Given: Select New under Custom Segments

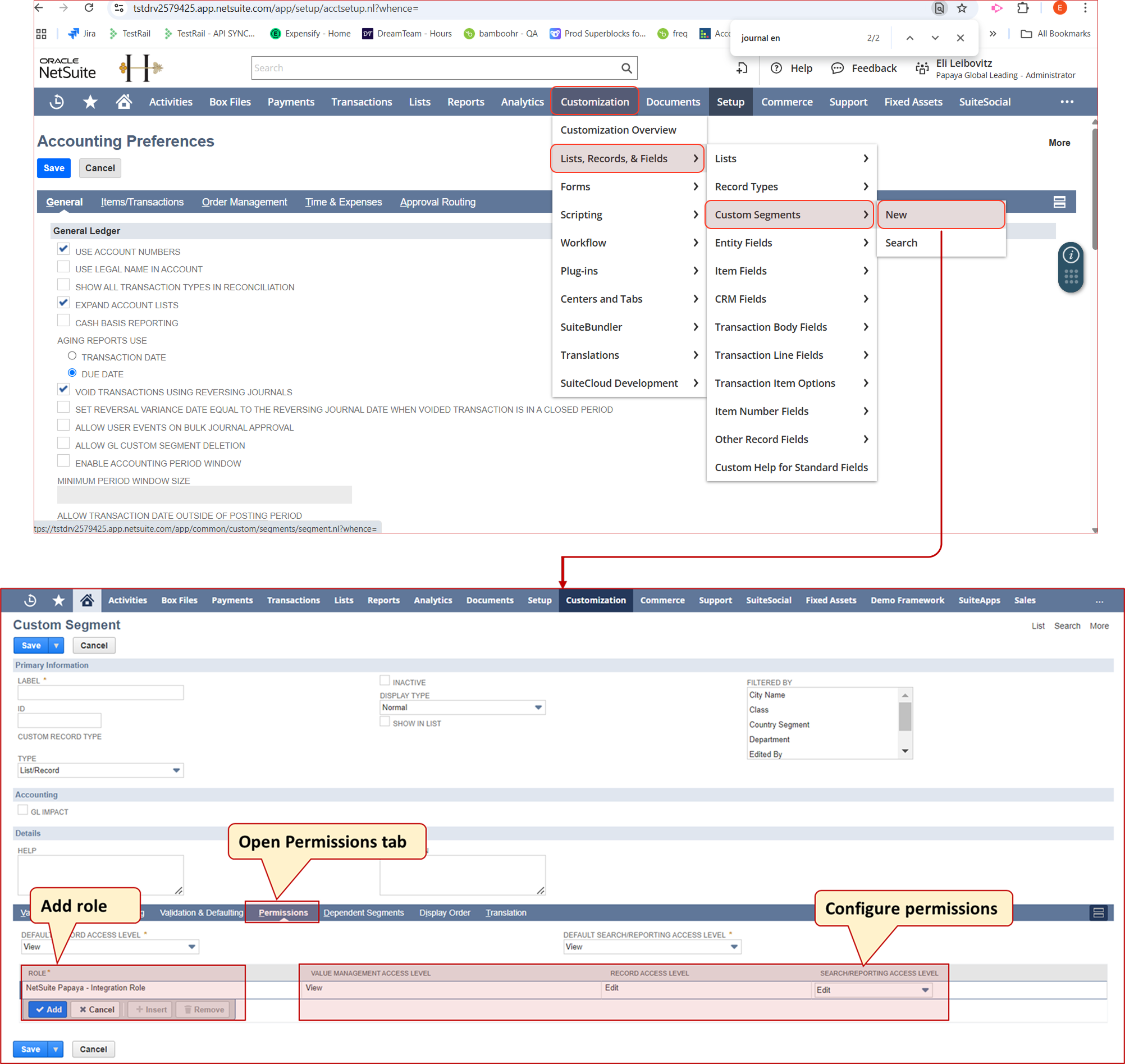Looking at the screenshot, I should (941, 214).
